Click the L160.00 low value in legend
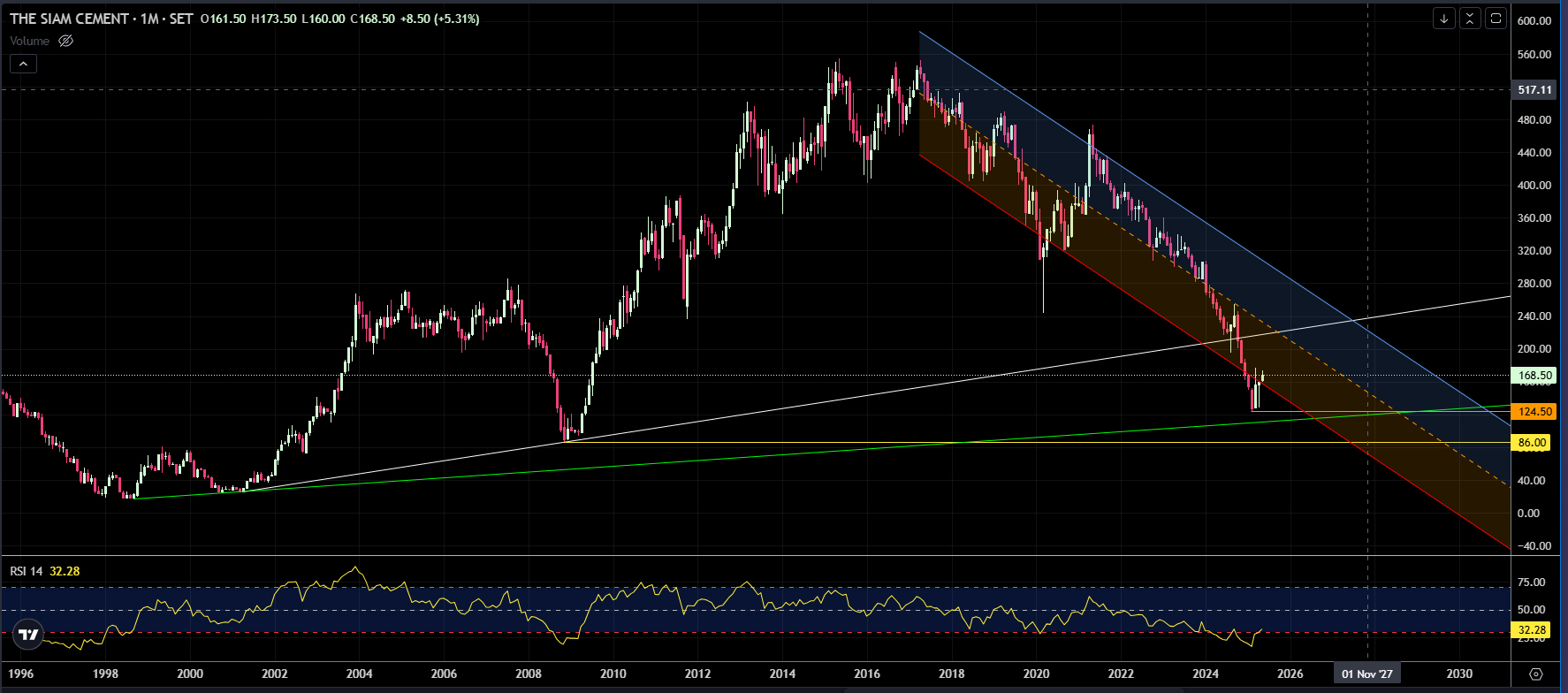The image size is (1568, 693). pos(323,19)
